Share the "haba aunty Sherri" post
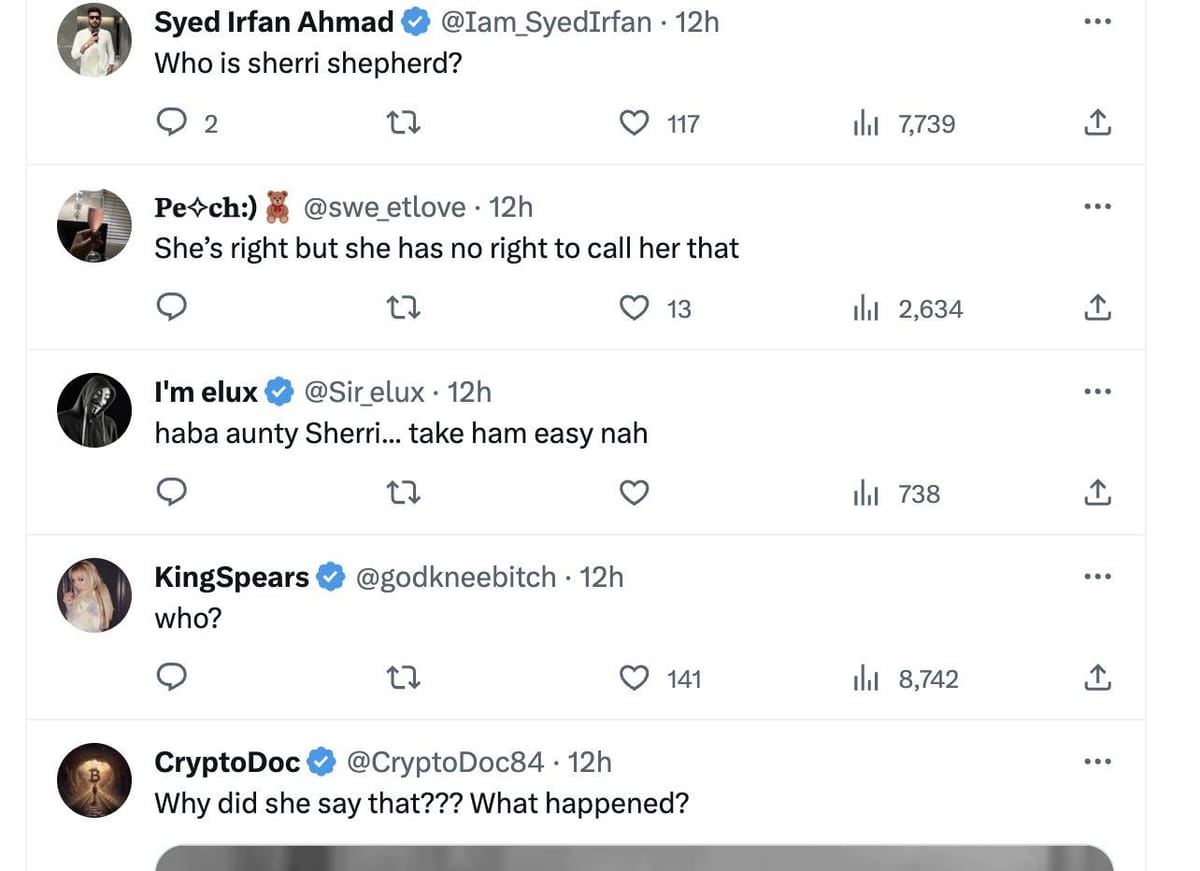 point(1097,492)
